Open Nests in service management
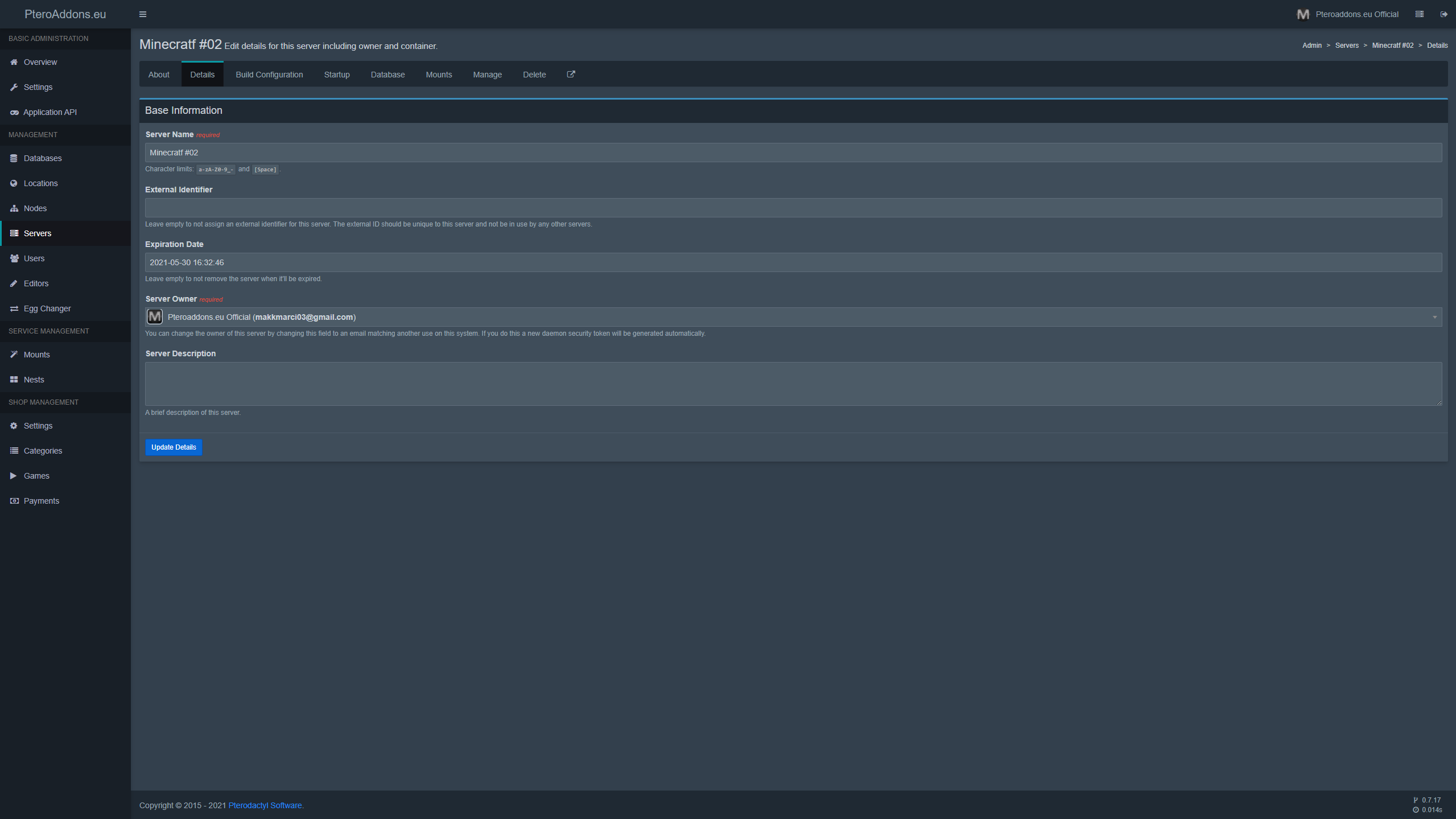The height and width of the screenshot is (819, 1456). pyautogui.click(x=34, y=380)
